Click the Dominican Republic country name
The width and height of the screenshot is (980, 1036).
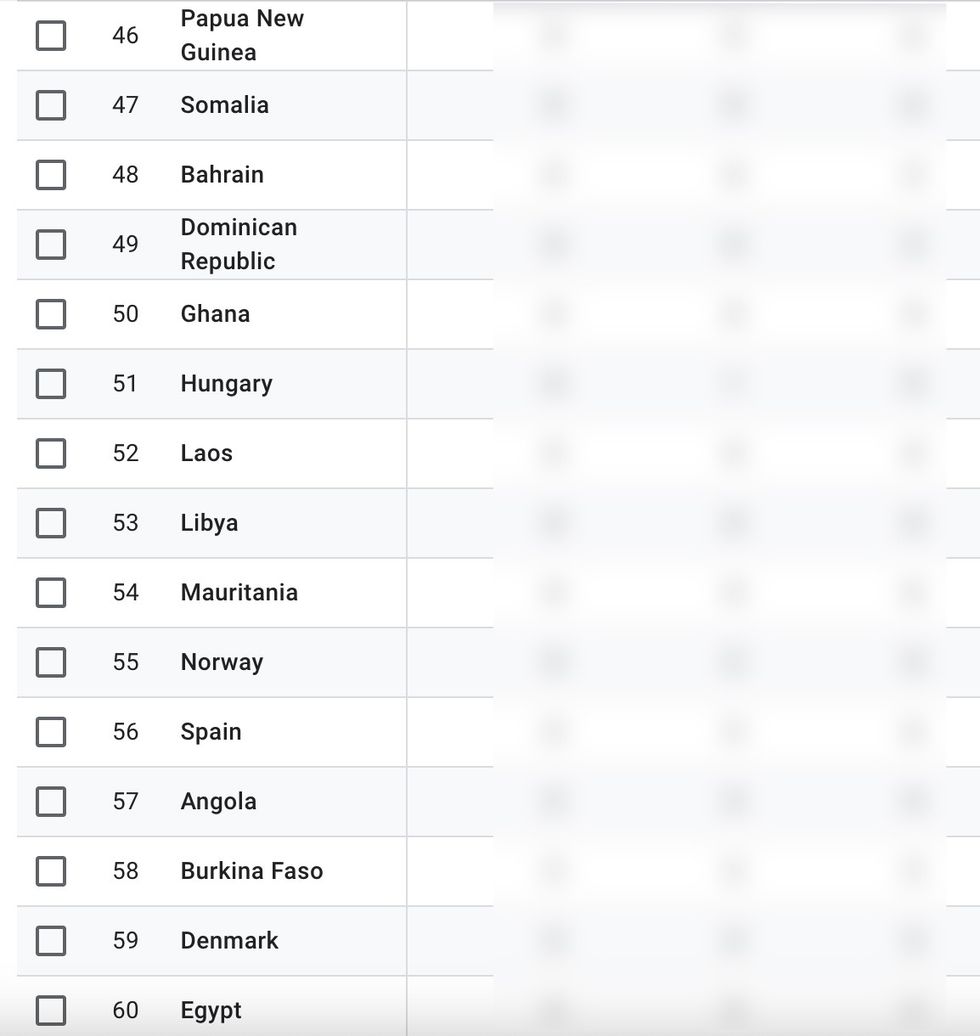point(239,245)
